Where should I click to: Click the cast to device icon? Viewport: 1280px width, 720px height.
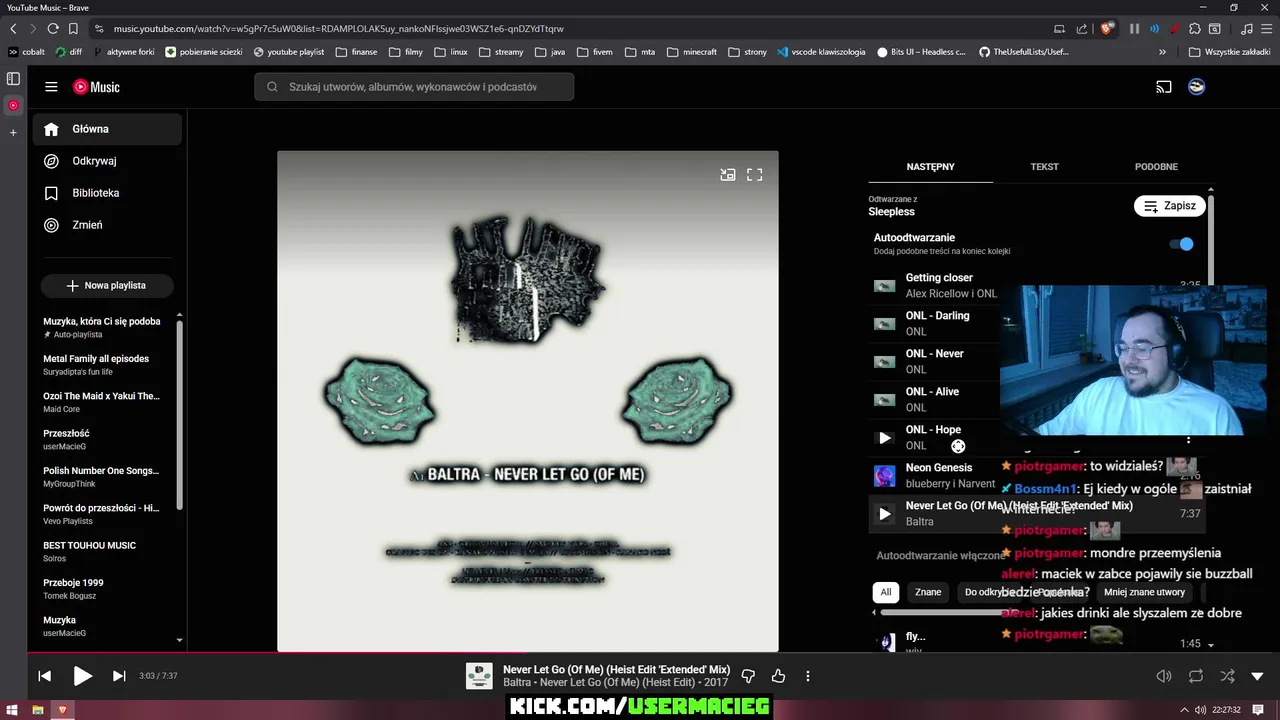click(1164, 87)
